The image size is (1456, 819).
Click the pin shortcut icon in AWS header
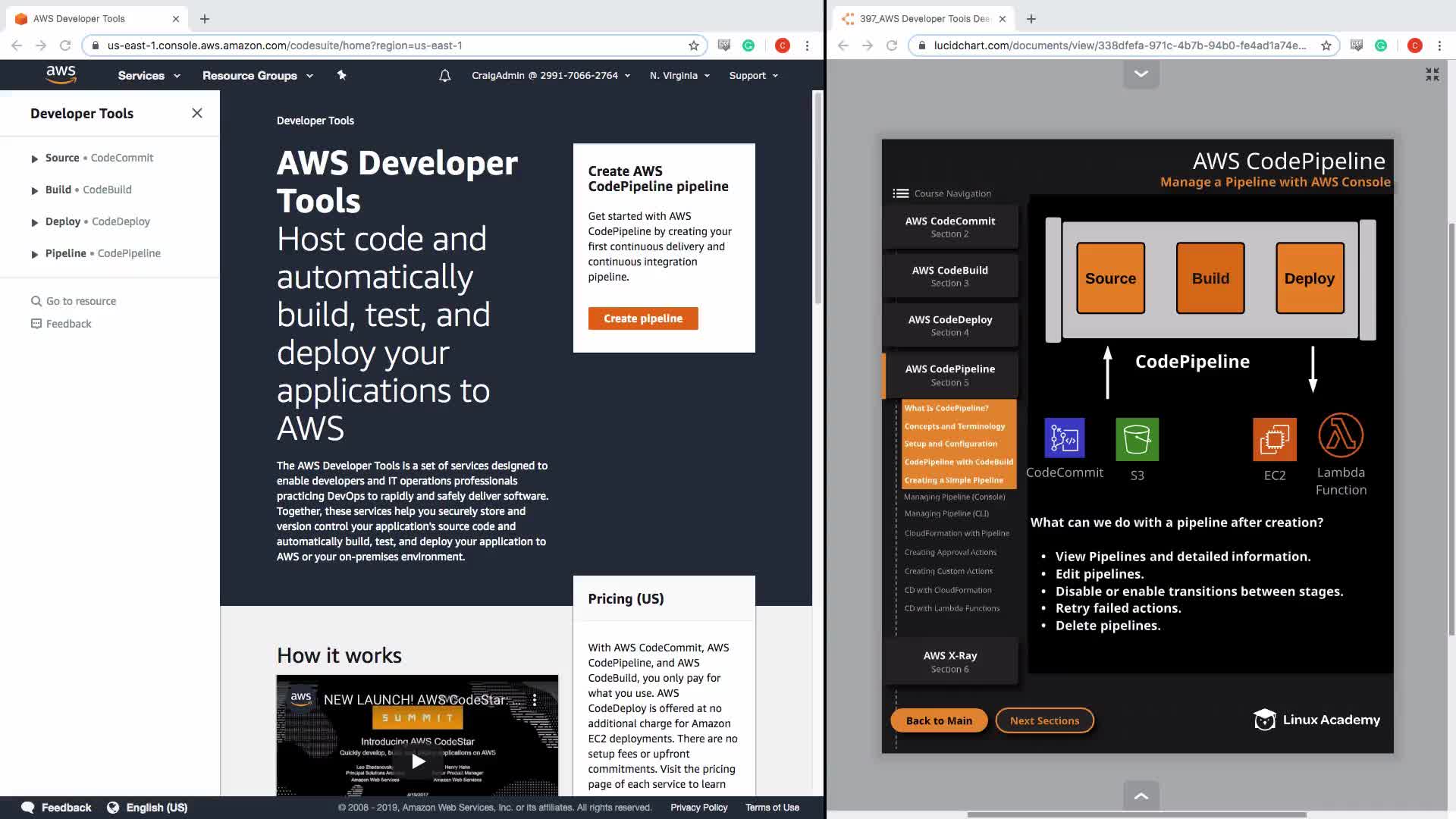(341, 75)
